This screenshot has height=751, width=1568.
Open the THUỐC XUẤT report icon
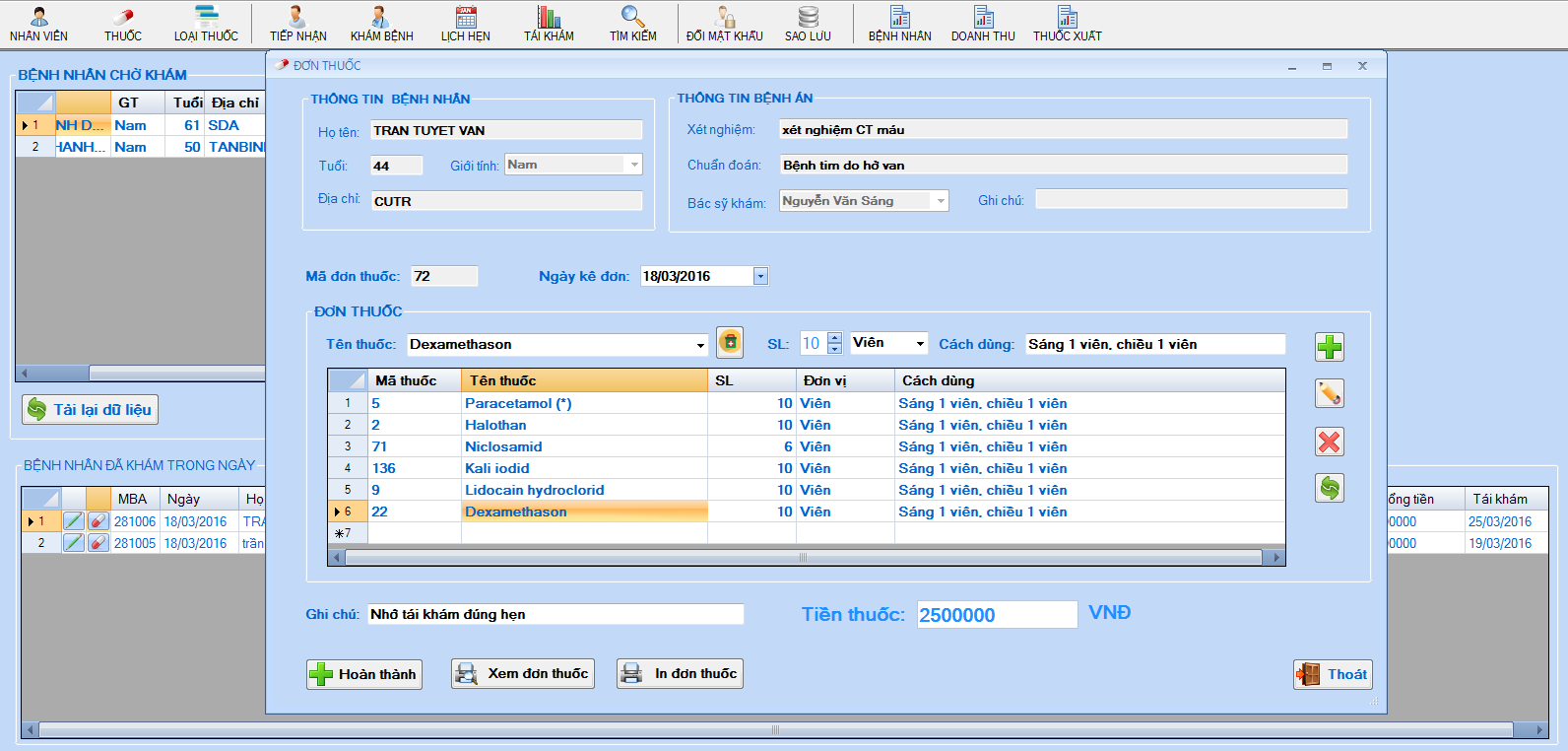coord(1068,25)
